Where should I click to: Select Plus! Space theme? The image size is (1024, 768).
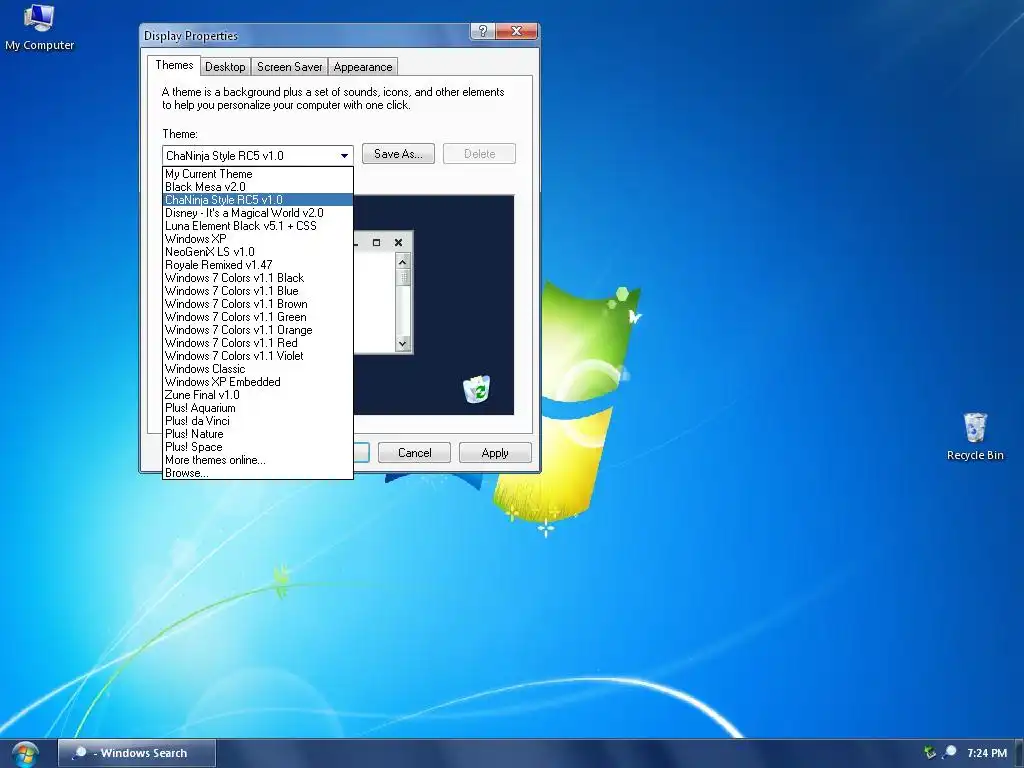click(257, 448)
